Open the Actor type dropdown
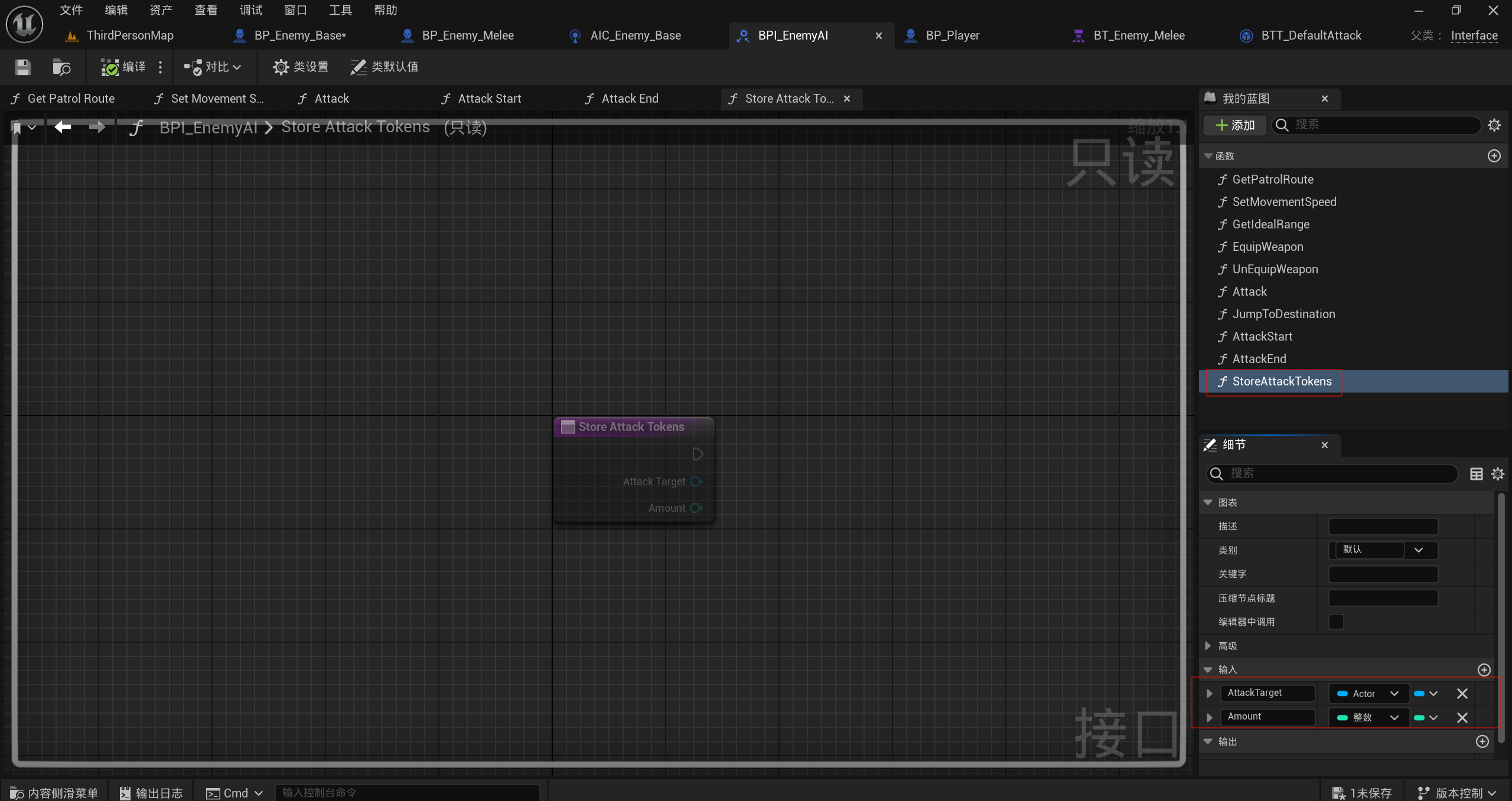Viewport: 1512px width, 801px height. (x=1368, y=694)
